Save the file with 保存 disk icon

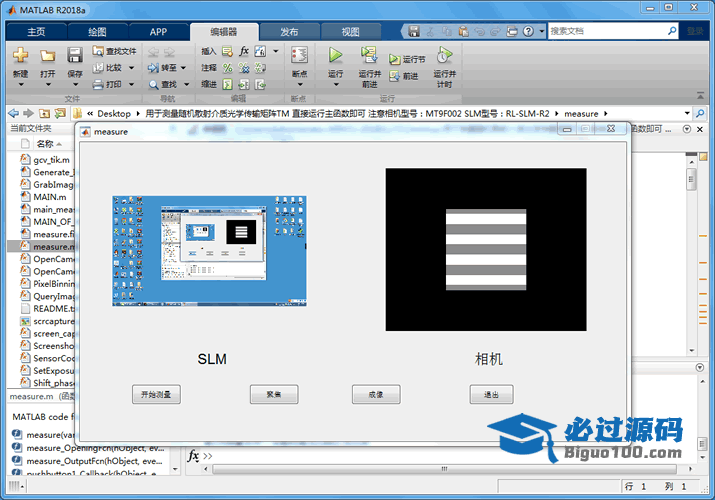[75, 55]
